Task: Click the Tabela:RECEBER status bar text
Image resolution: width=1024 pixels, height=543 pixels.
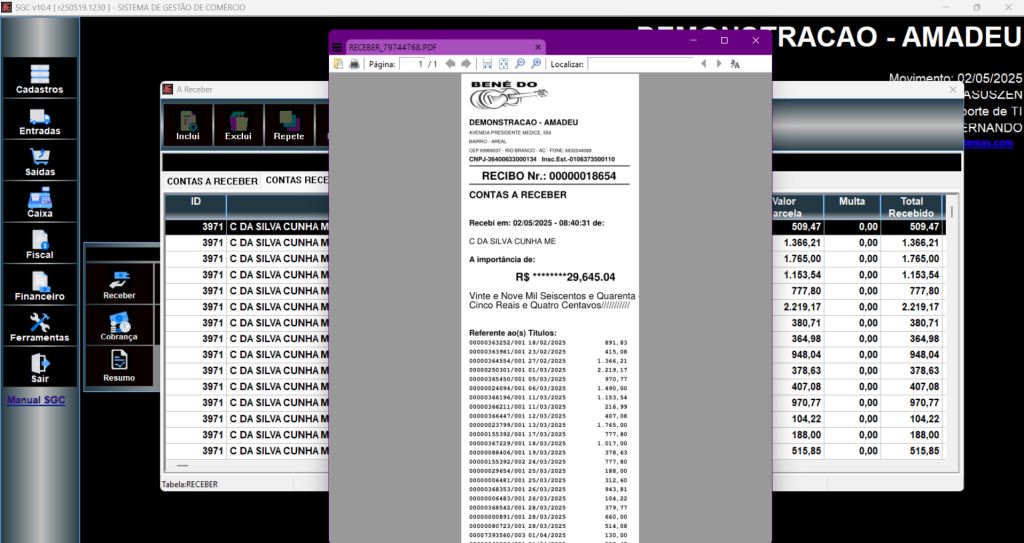Action: 189,484
